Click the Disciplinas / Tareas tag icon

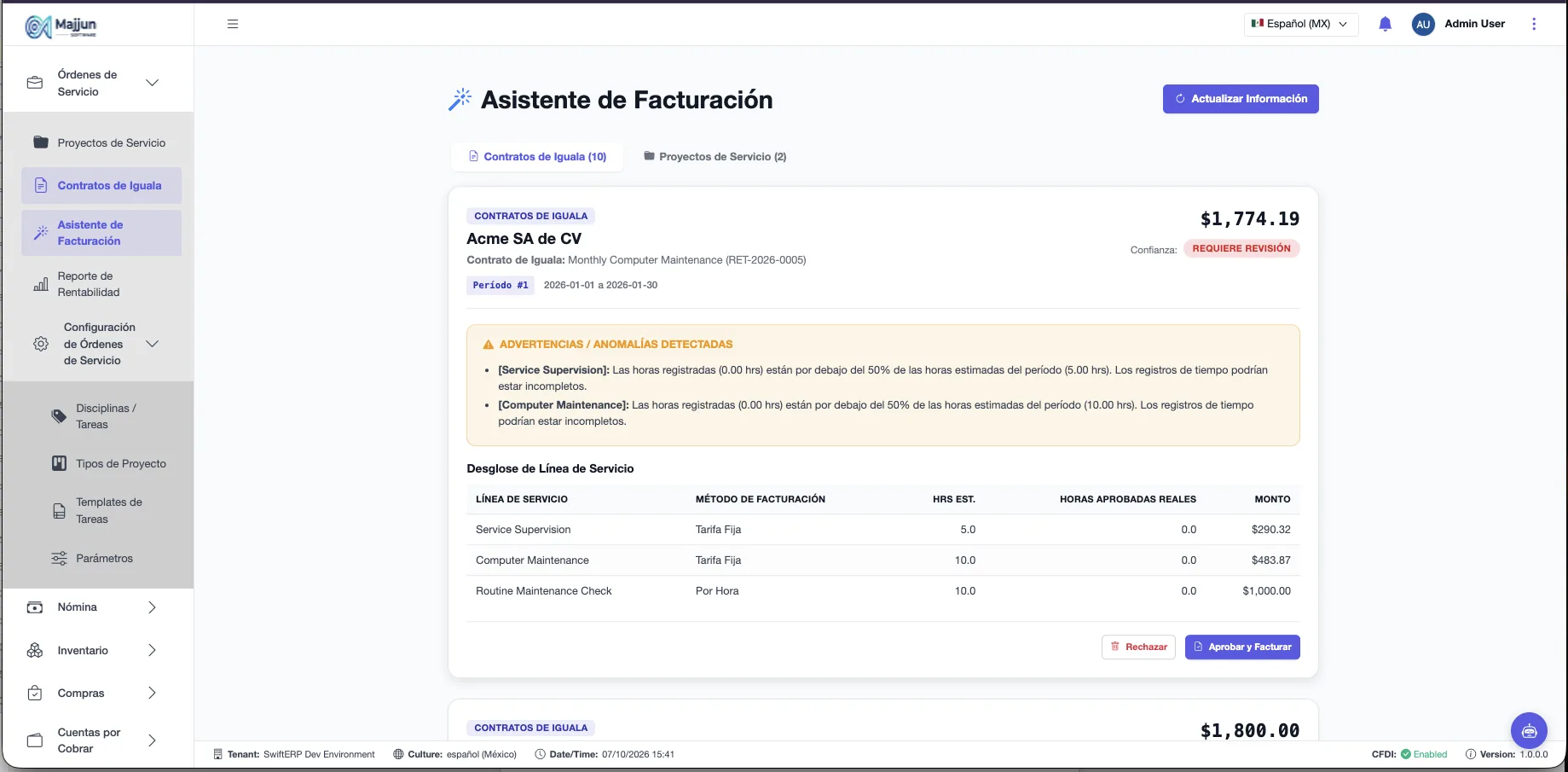tap(59, 416)
